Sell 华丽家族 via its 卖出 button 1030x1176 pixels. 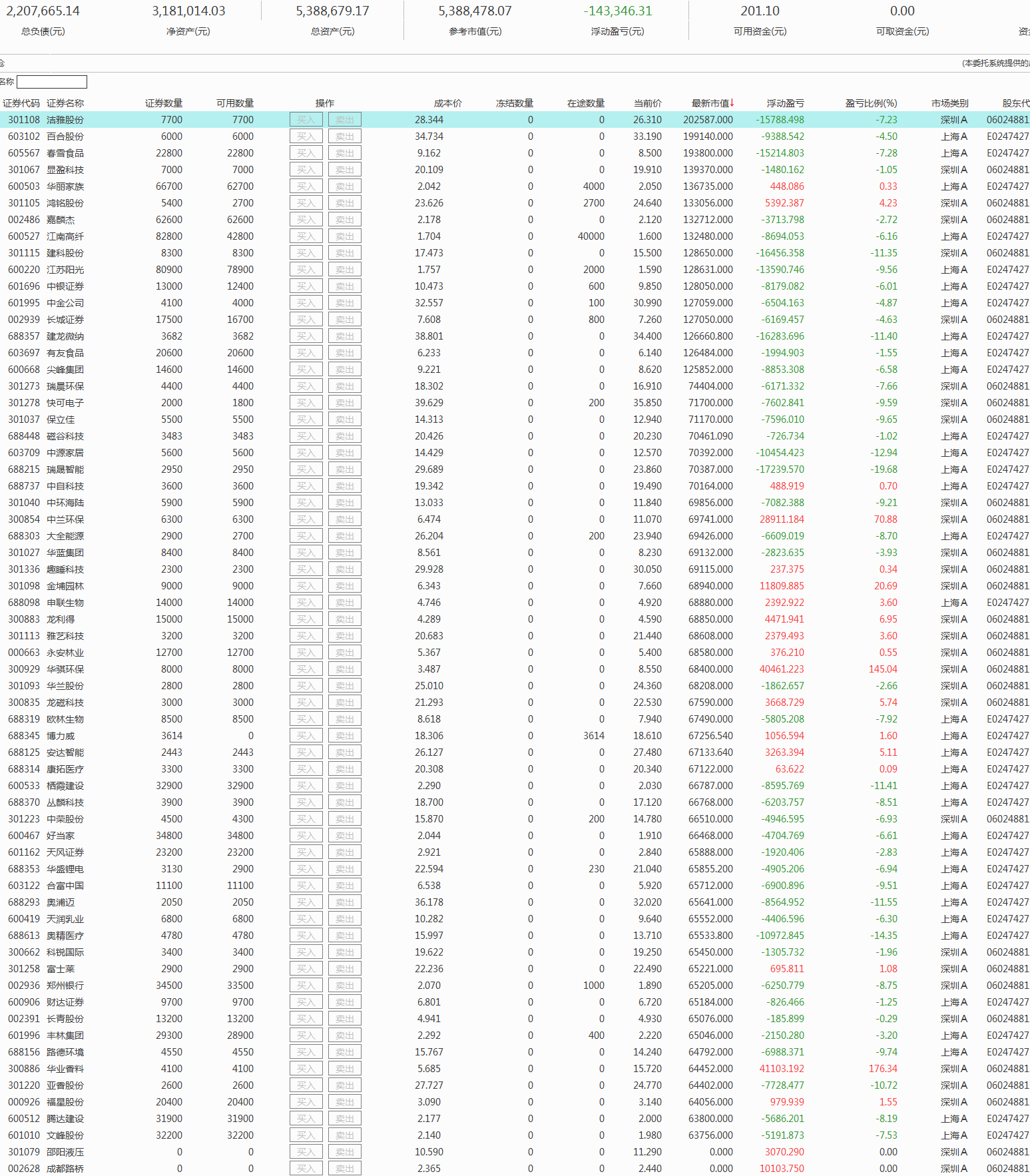345,186
